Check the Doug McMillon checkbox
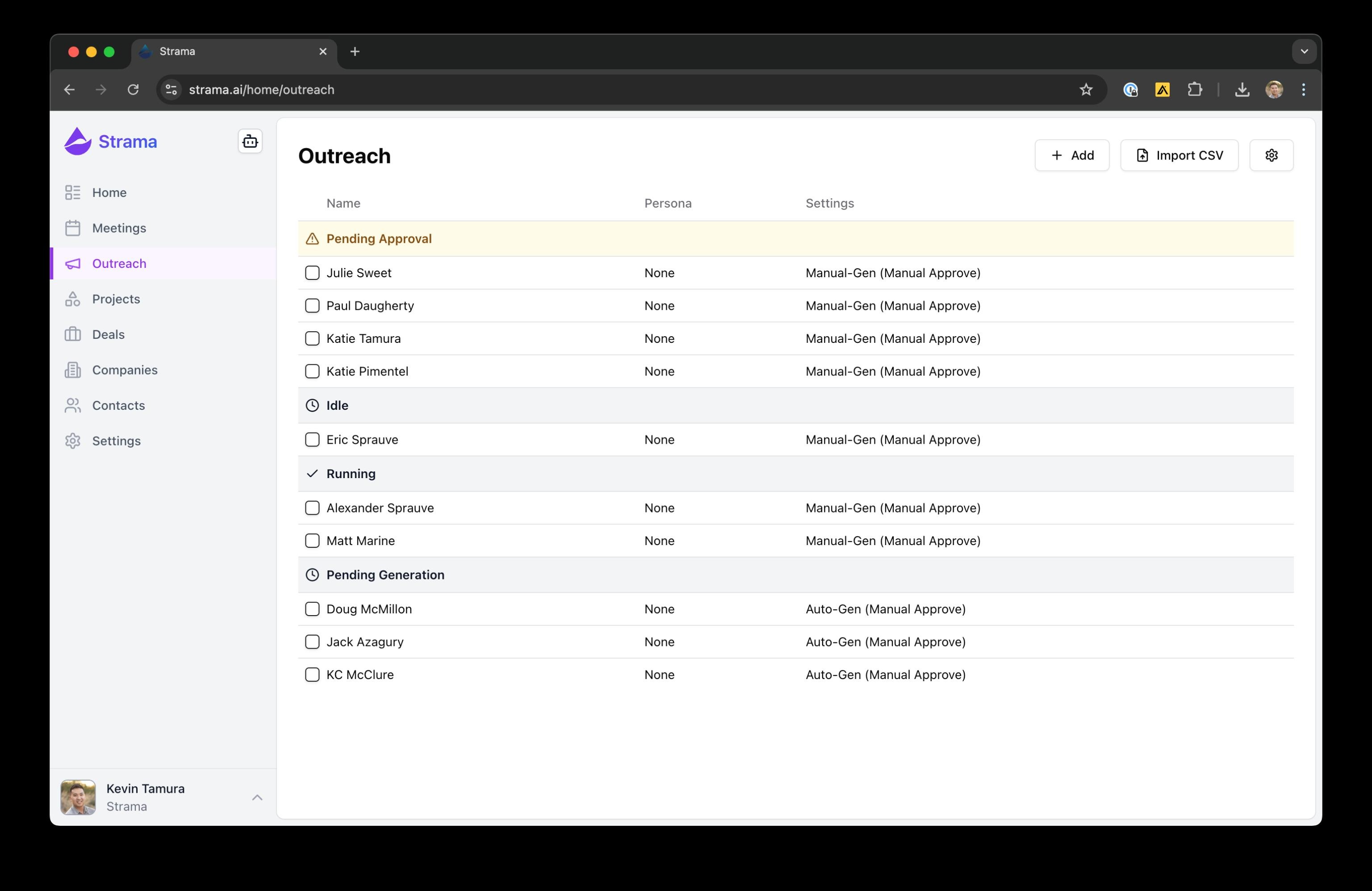The image size is (1372, 891). [x=312, y=609]
